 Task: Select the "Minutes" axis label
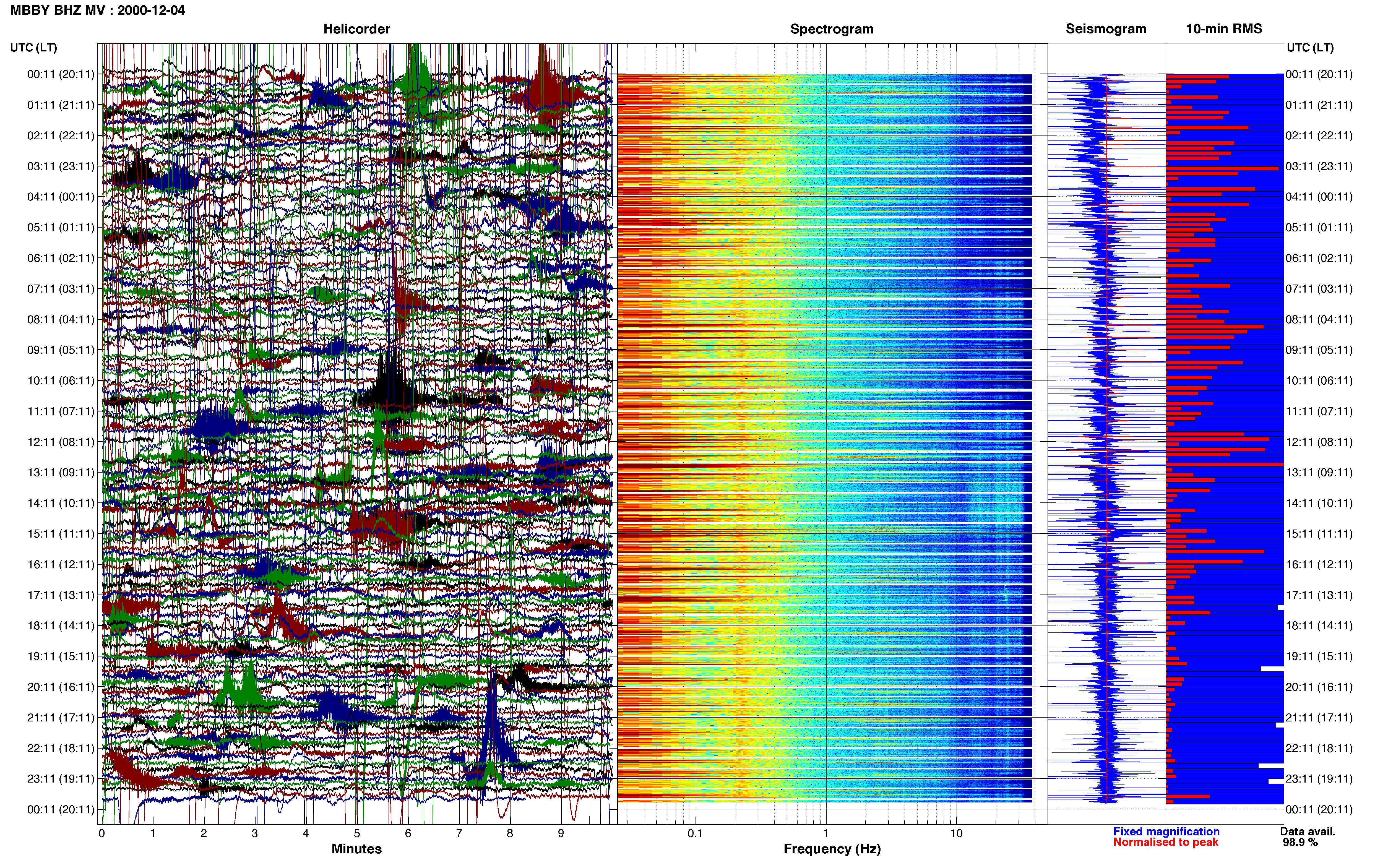click(356, 848)
